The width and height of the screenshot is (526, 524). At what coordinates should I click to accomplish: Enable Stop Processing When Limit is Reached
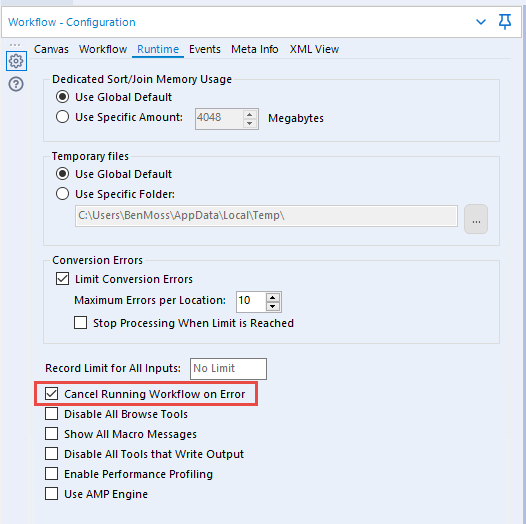click(81, 323)
